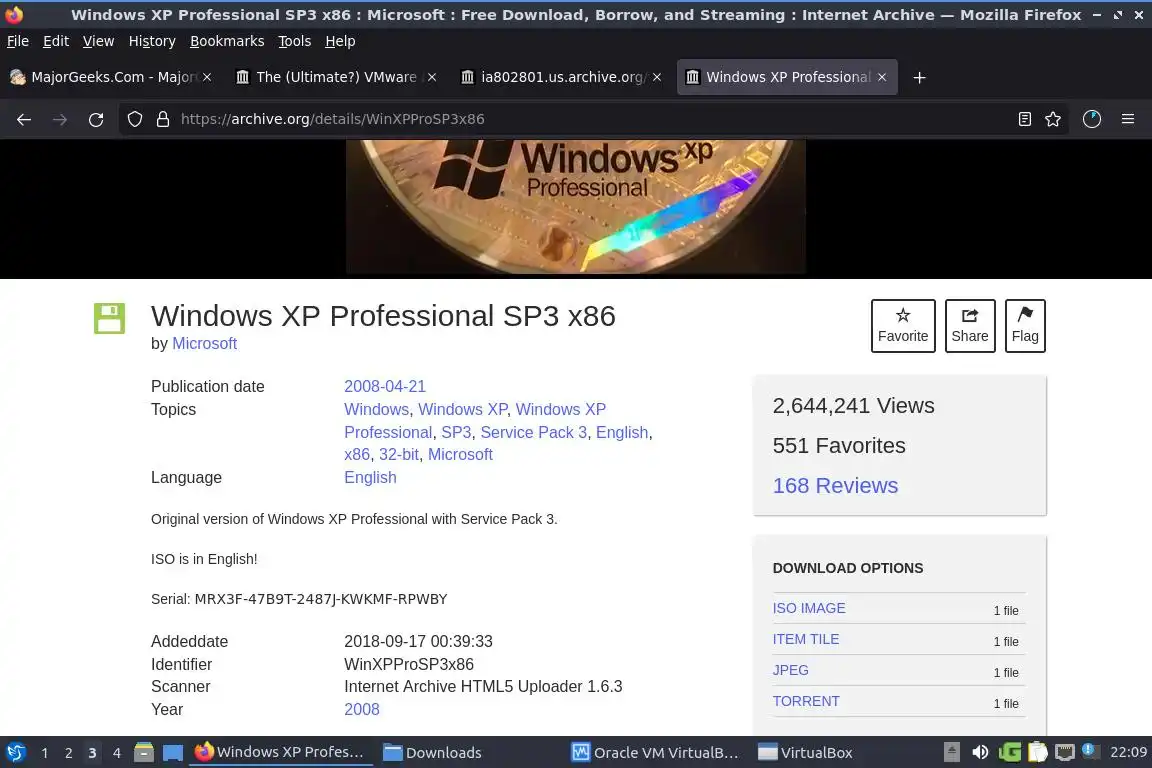Screen dimensions: 1152x768
Task: Go back to the previous page
Action: [24, 119]
